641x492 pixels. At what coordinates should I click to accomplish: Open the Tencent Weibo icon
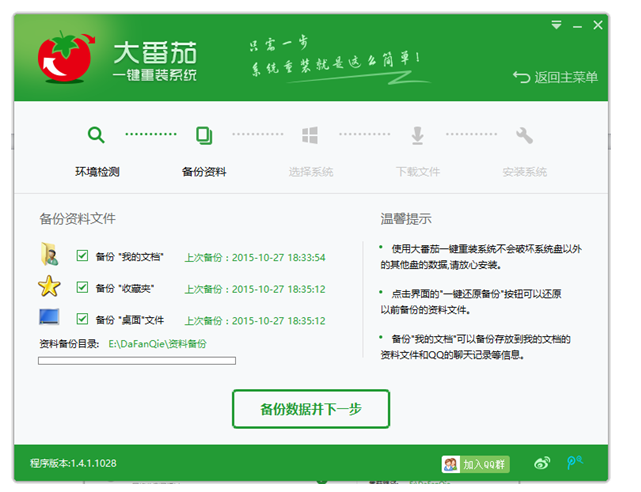click(x=574, y=463)
